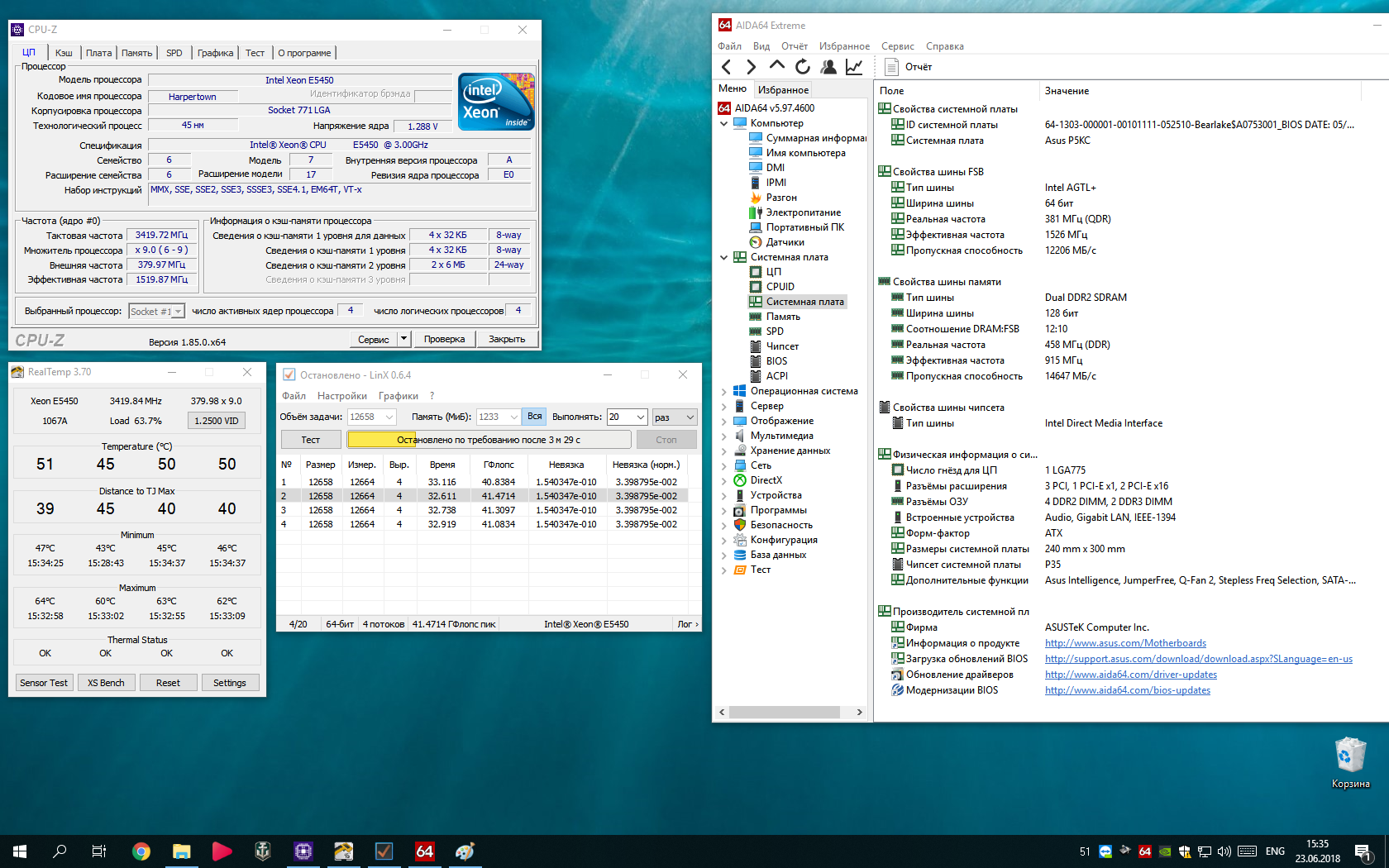Toggle the 'Вся' memory button in LinX
Viewport: 1389px width, 868px height.
coord(535,417)
